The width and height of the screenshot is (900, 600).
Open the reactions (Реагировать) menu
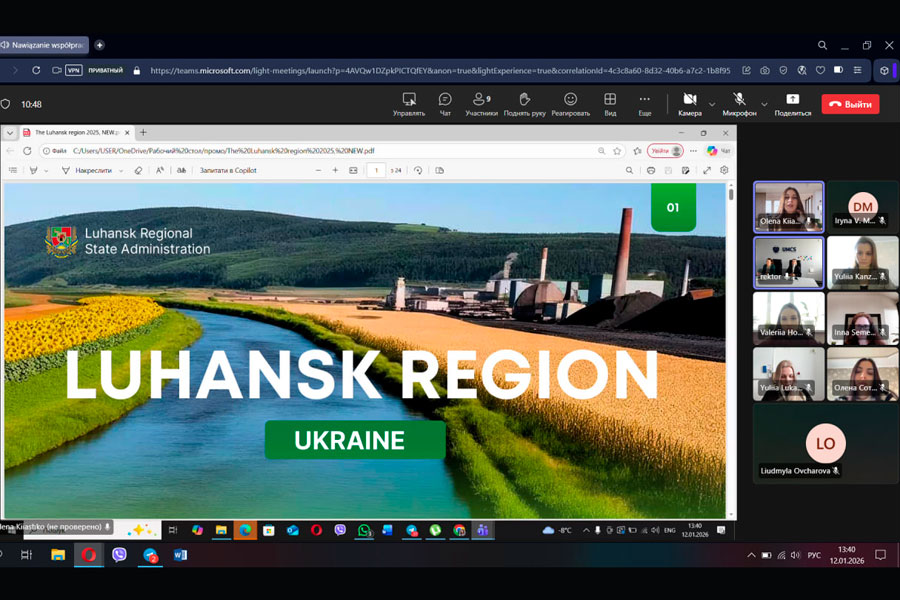(570, 103)
